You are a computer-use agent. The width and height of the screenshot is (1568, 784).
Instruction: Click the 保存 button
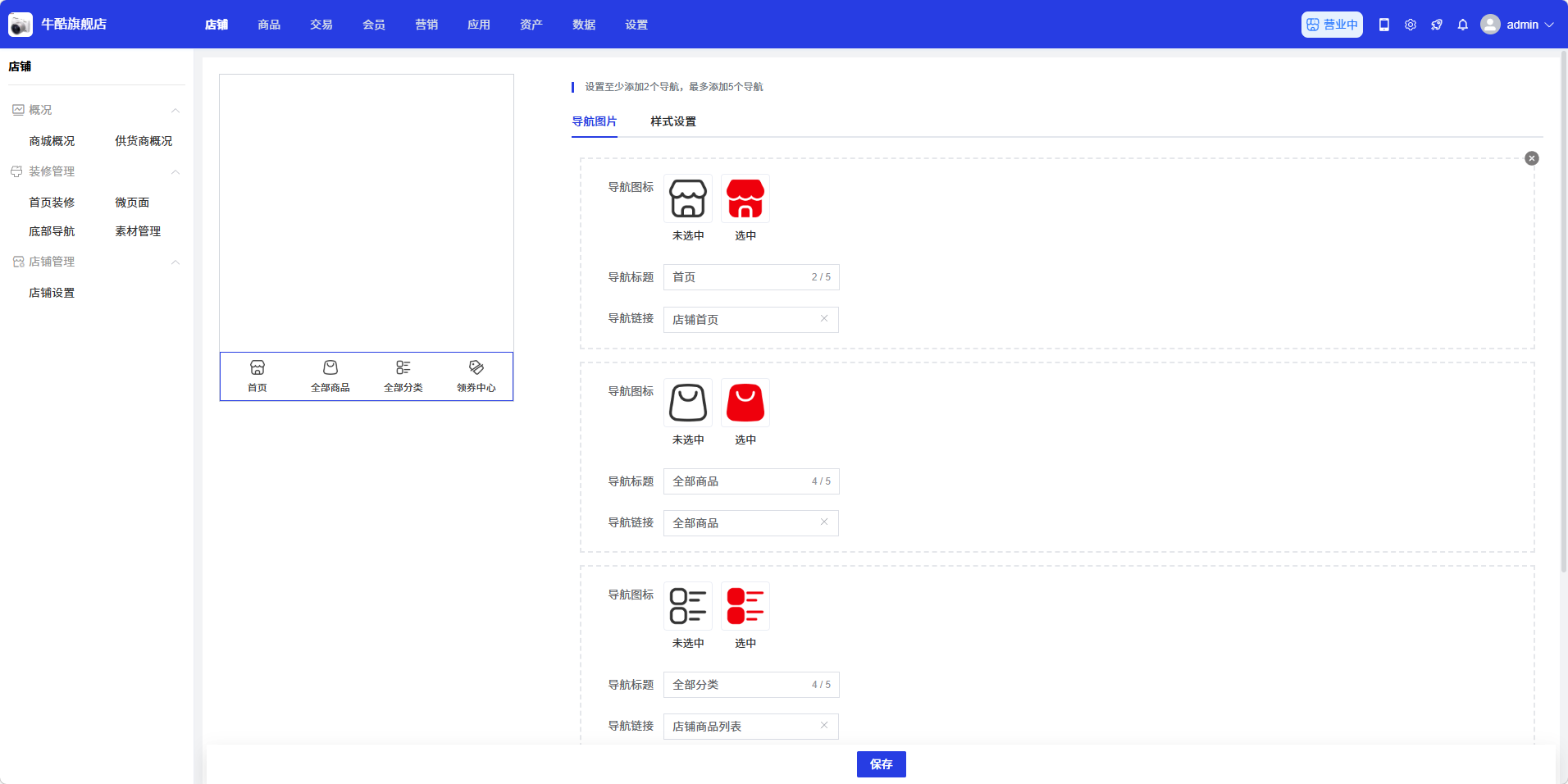881,764
